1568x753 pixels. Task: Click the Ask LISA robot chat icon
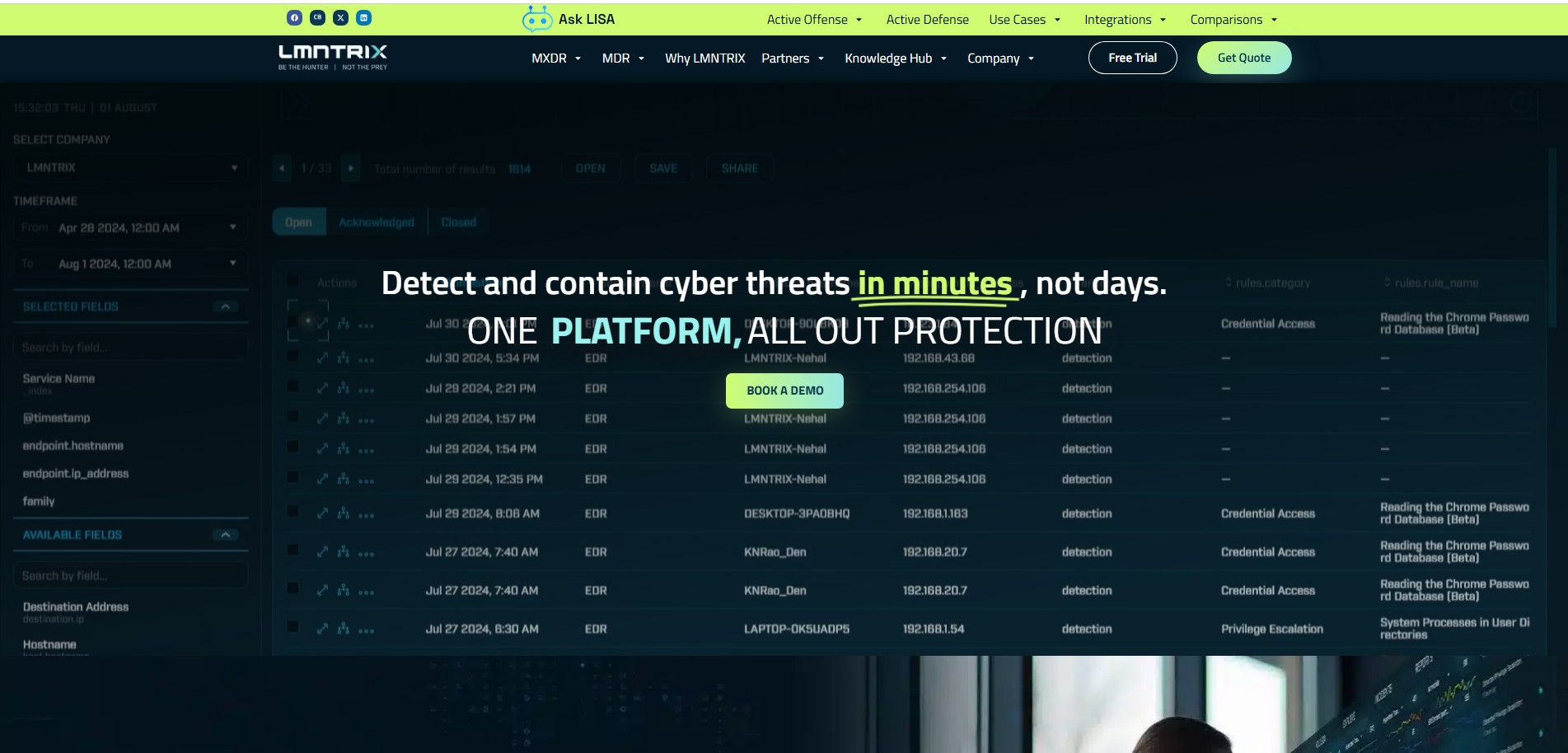(537, 19)
